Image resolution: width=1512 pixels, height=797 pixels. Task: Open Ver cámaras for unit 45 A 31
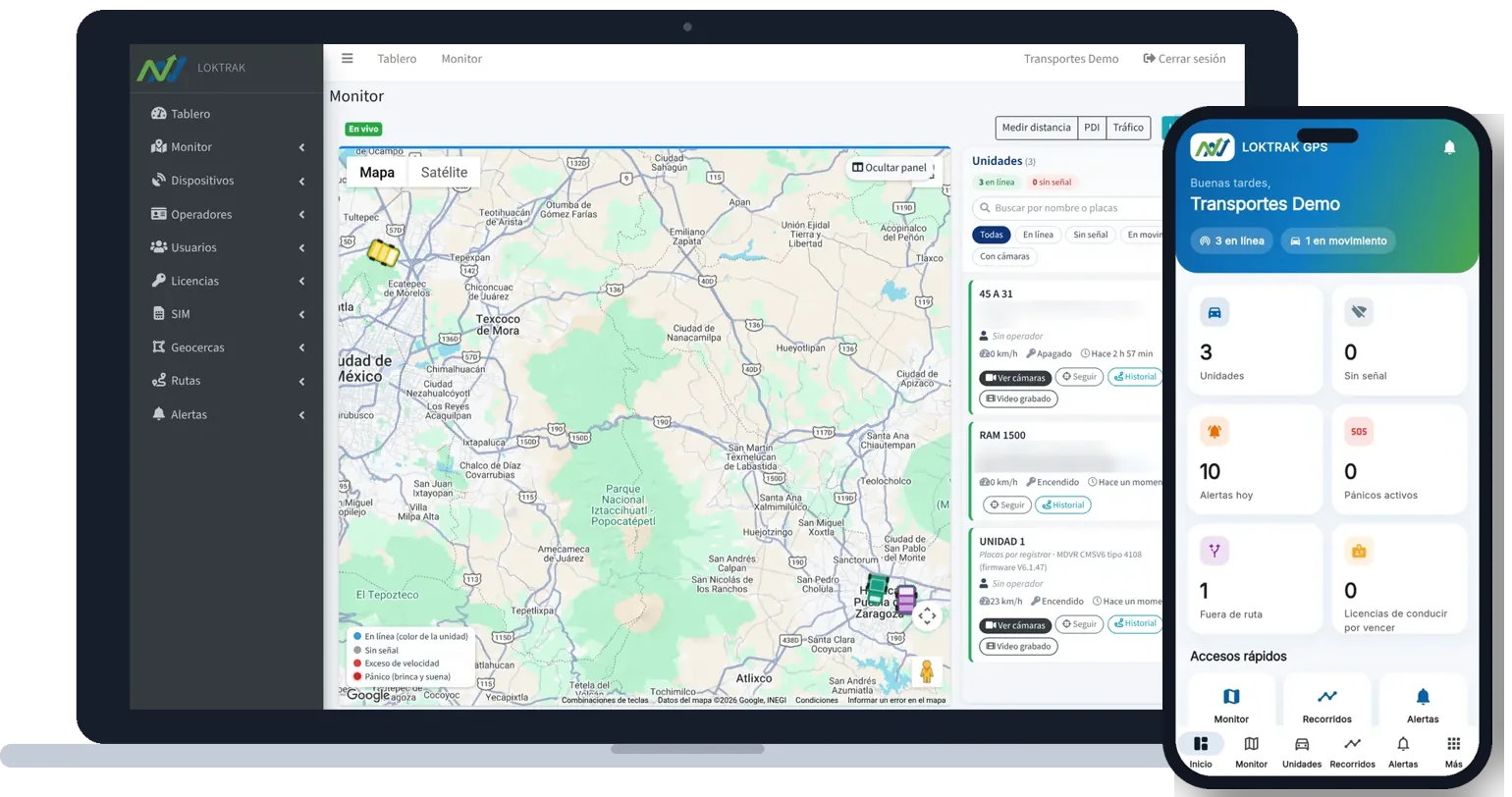pos(1015,378)
